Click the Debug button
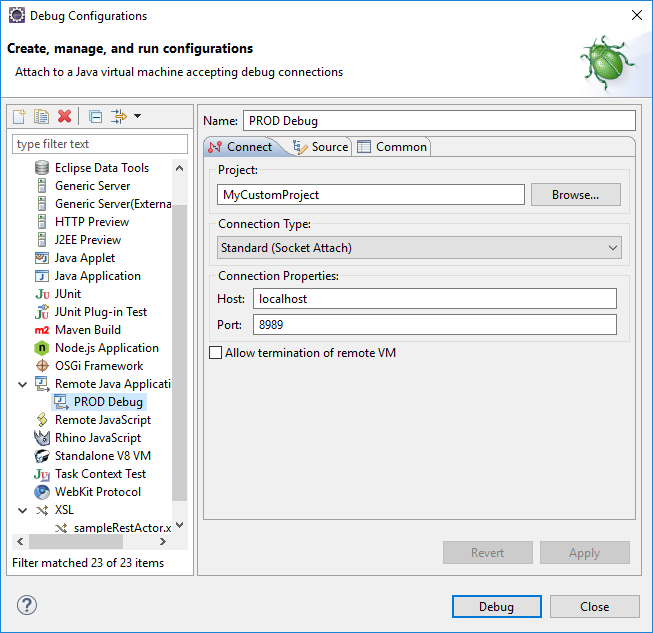This screenshot has width=653, height=633. [x=496, y=606]
